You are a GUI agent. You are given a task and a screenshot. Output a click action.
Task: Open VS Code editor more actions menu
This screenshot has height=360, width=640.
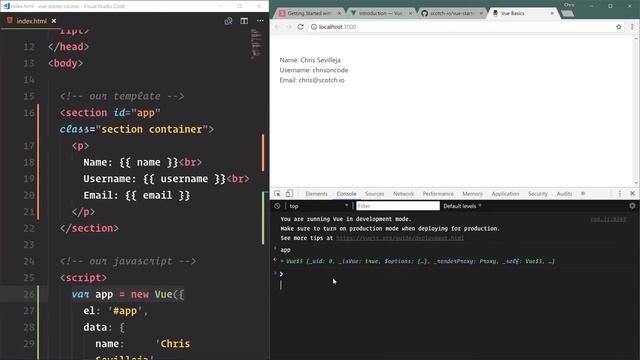click(x=260, y=21)
